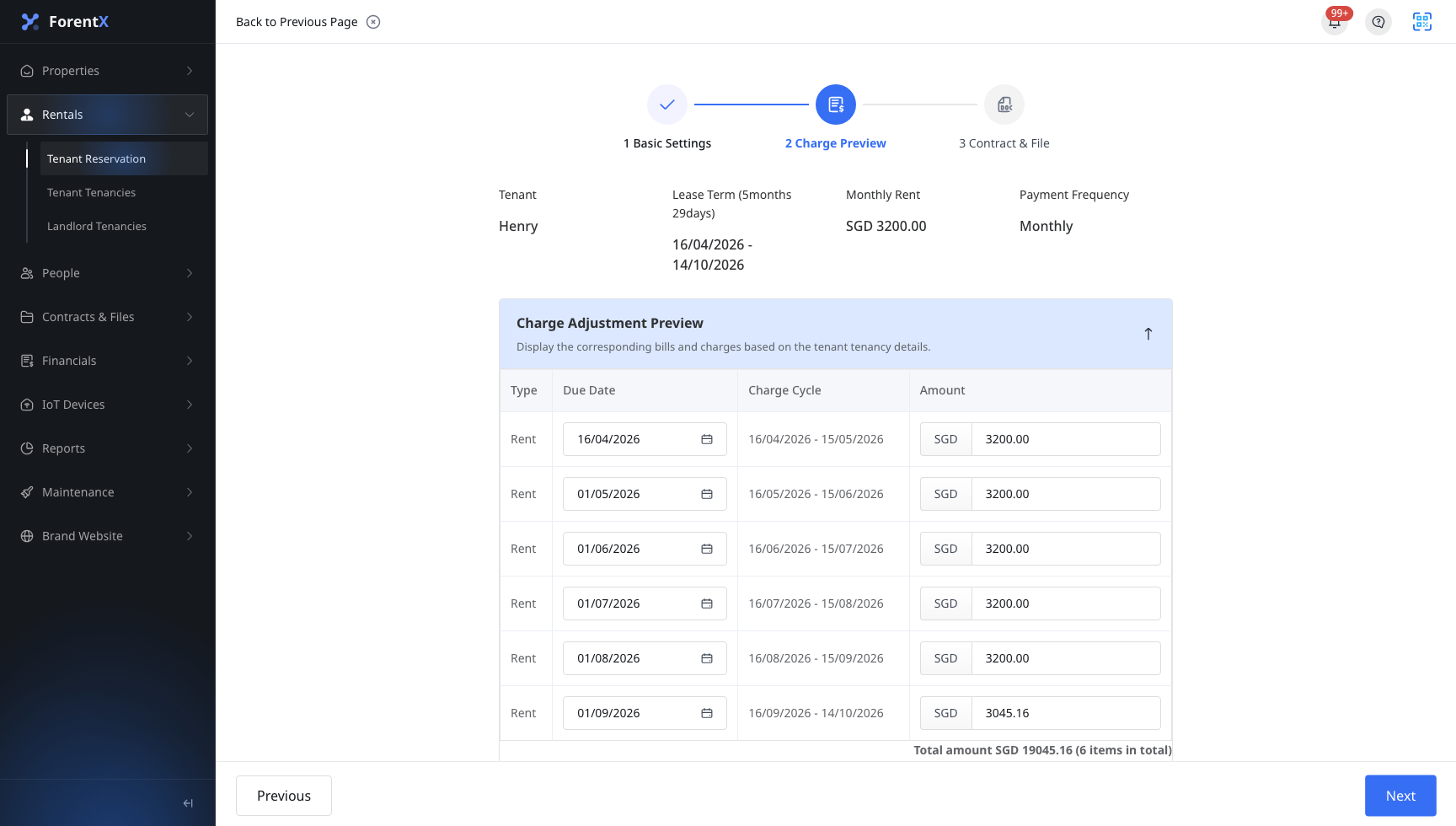
Task: Select Tenant Reservation in sidebar
Action: pos(124,158)
